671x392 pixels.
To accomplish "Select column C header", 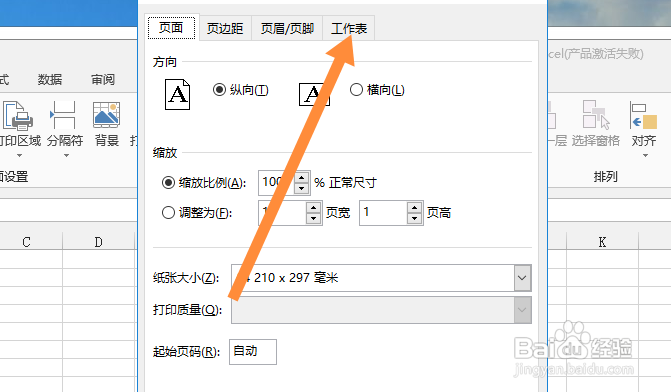I will (27, 242).
